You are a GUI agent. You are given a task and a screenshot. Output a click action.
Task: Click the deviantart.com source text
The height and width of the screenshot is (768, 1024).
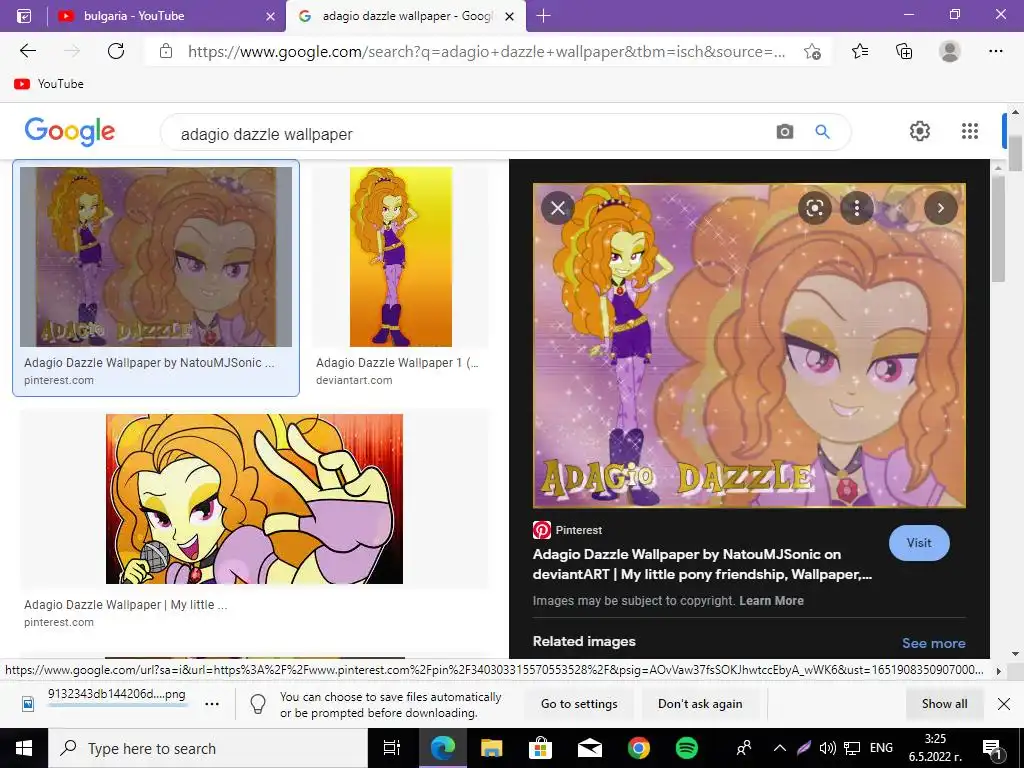point(354,380)
